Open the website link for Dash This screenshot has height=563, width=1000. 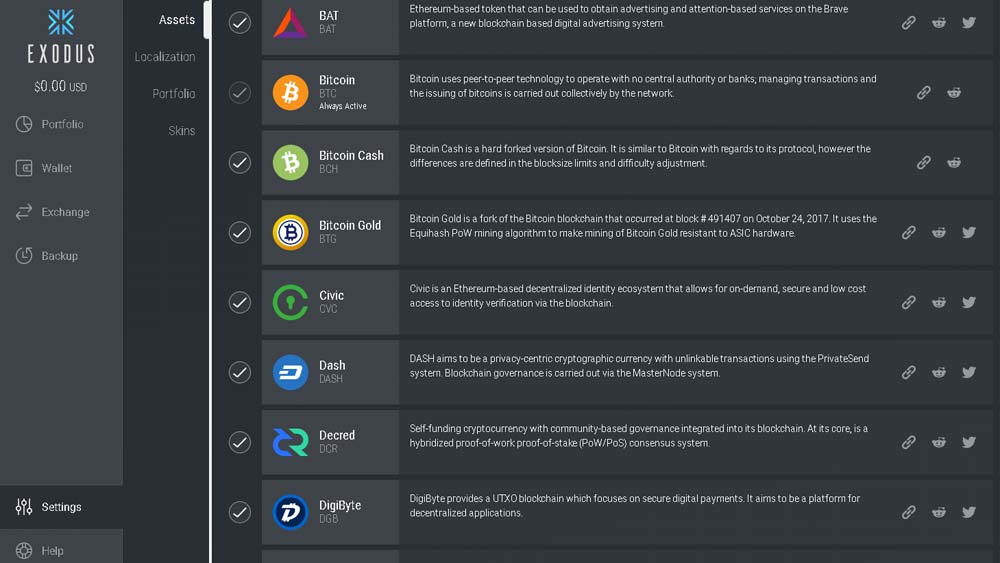click(909, 372)
